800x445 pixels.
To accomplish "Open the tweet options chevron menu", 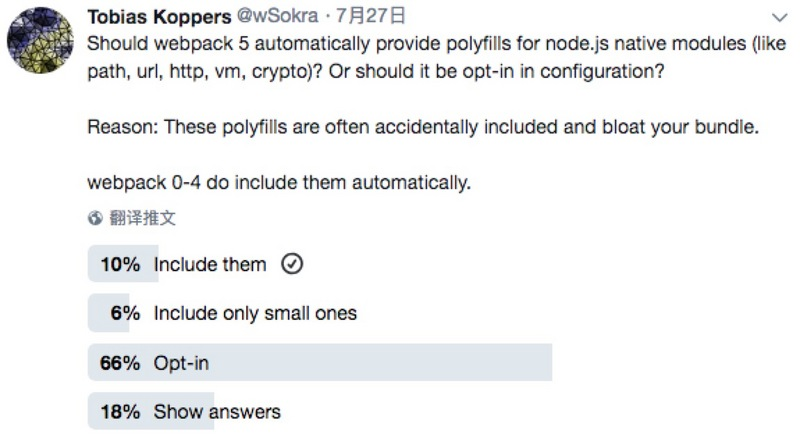I will coord(779,18).
